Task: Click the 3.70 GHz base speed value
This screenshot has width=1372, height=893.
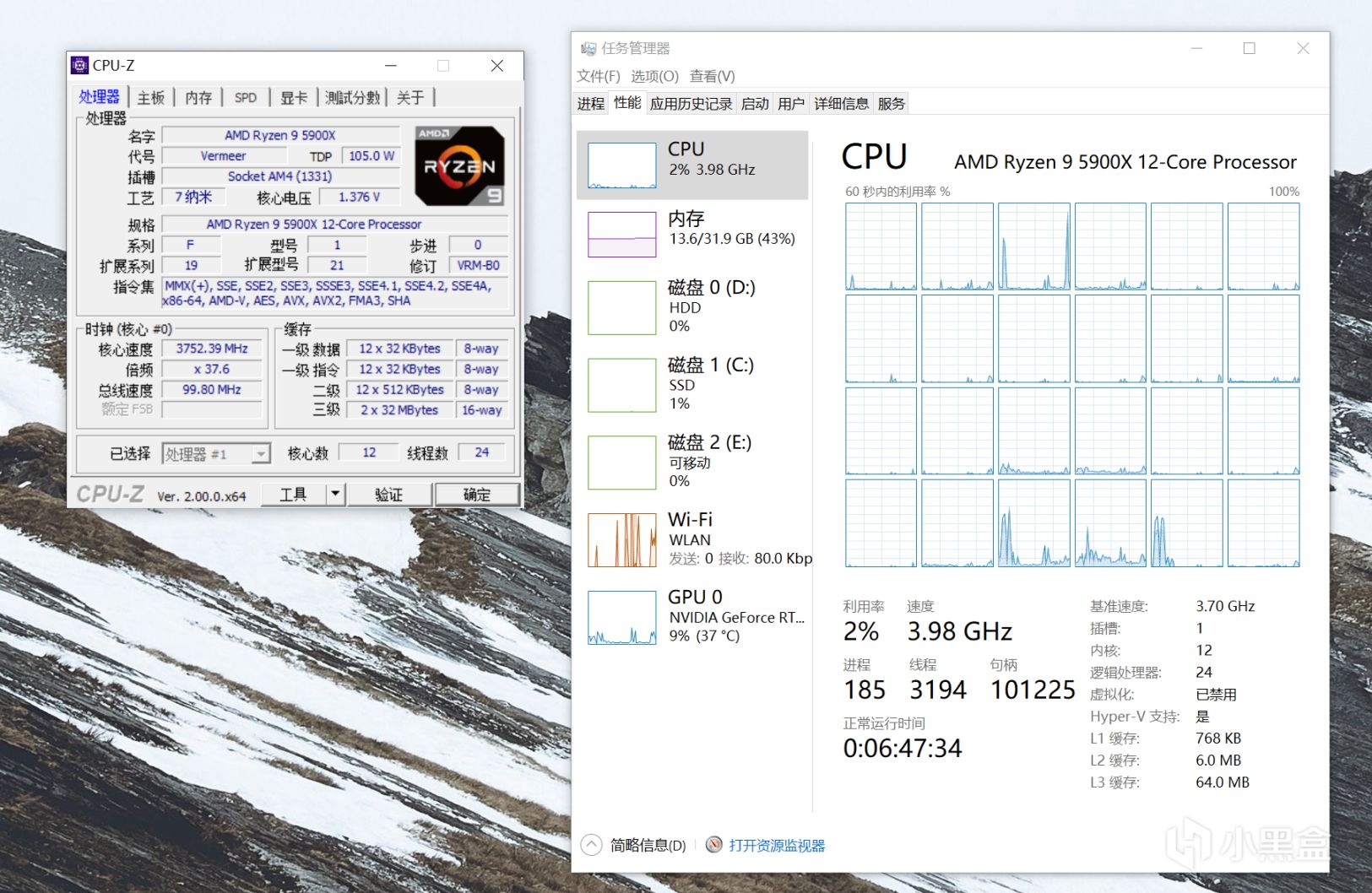Action: [1225, 606]
